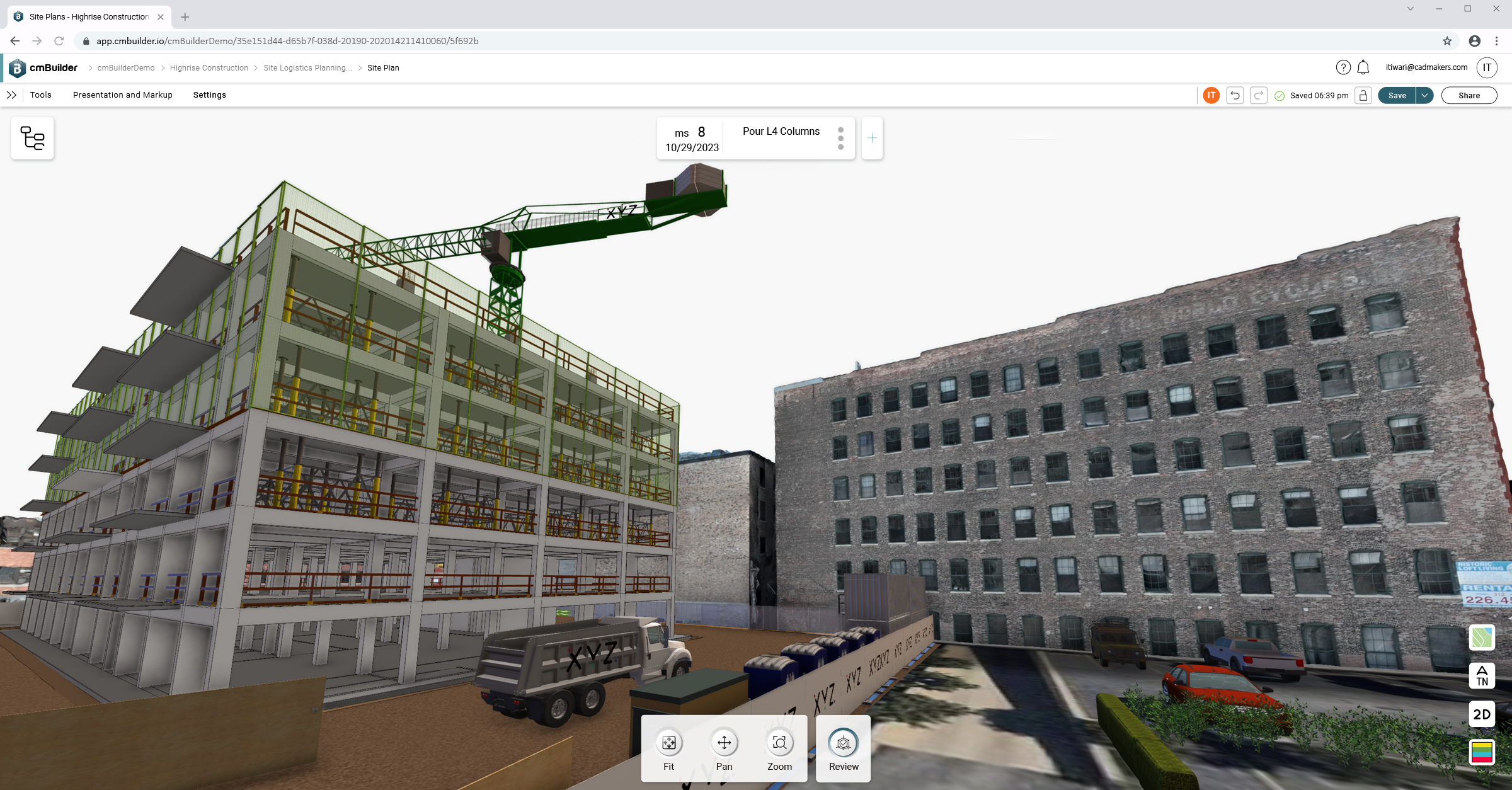1512x790 pixels.
Task: Toggle the 2D view mode
Action: [x=1482, y=714]
